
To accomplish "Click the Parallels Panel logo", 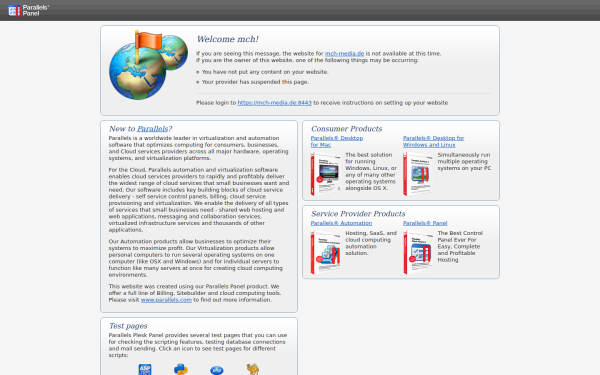I will click(29, 10).
